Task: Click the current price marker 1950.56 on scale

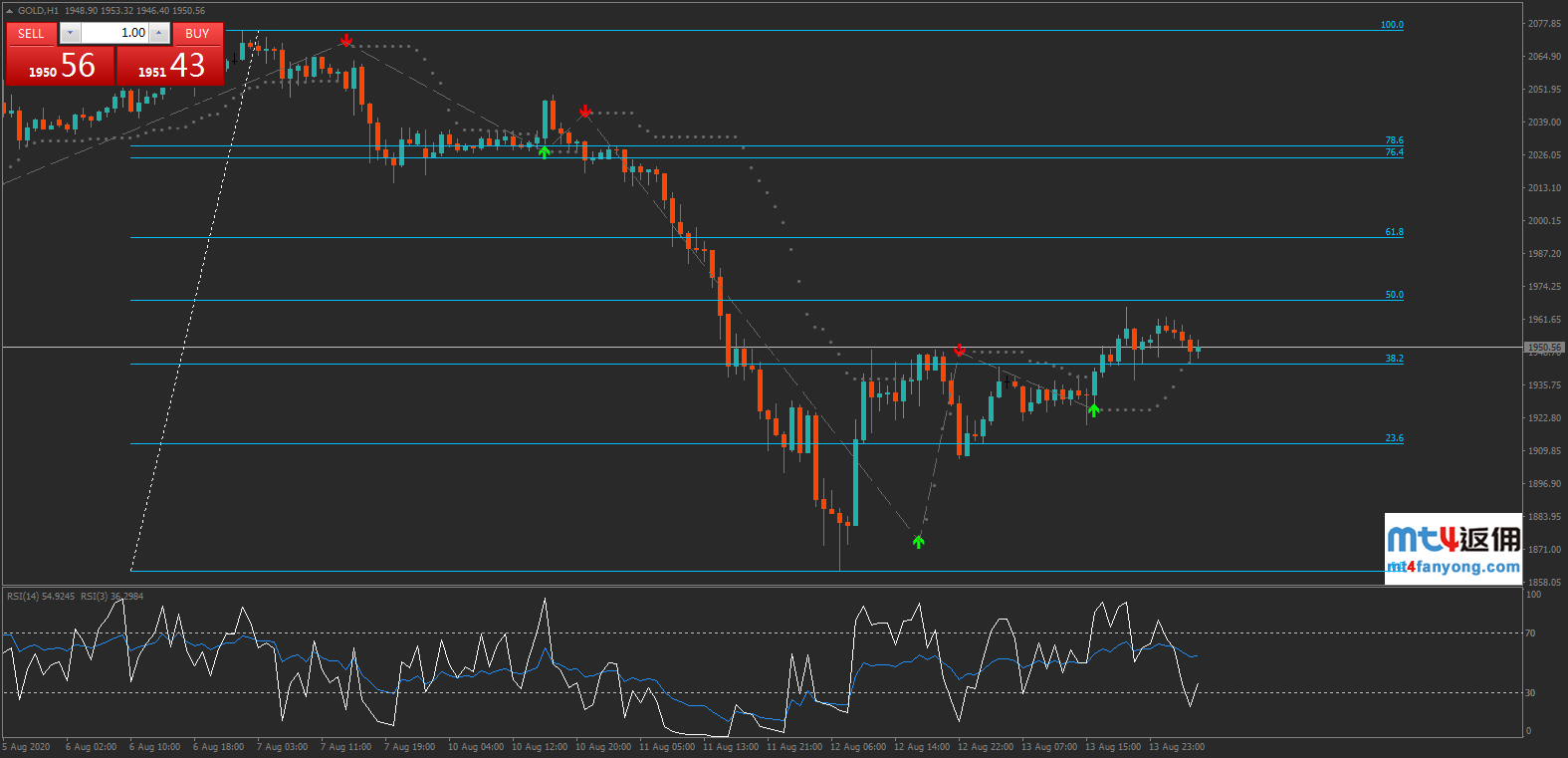Action: tap(1544, 348)
